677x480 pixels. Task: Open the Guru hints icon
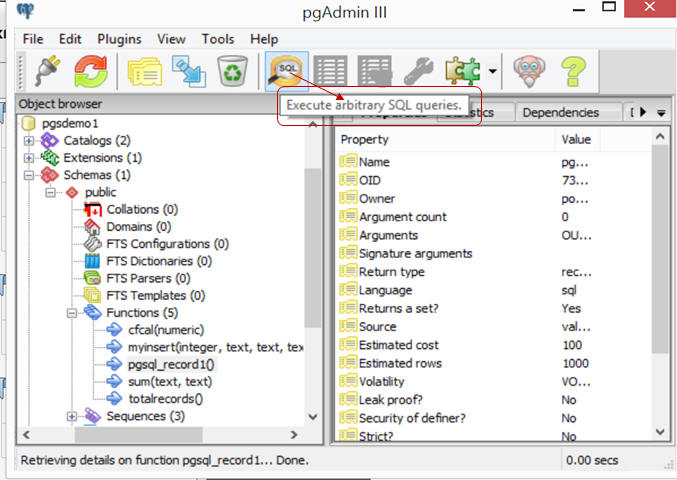point(529,71)
